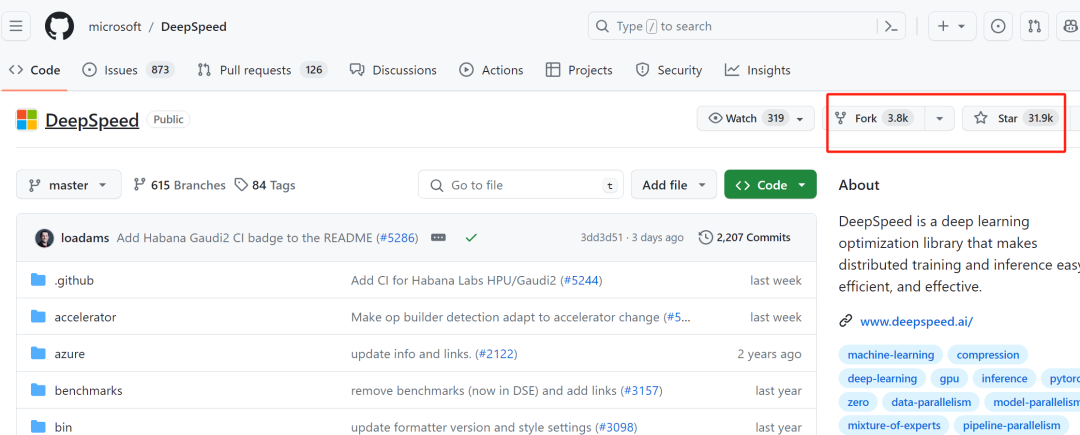Open the command palette icon
Screen dimensions: 1080x435
click(891, 26)
